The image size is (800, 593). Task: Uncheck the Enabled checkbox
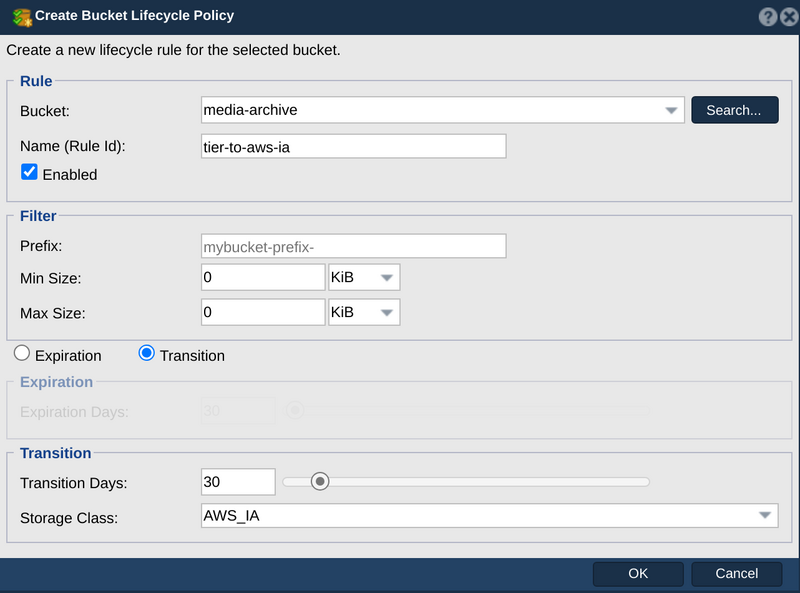tap(30, 172)
